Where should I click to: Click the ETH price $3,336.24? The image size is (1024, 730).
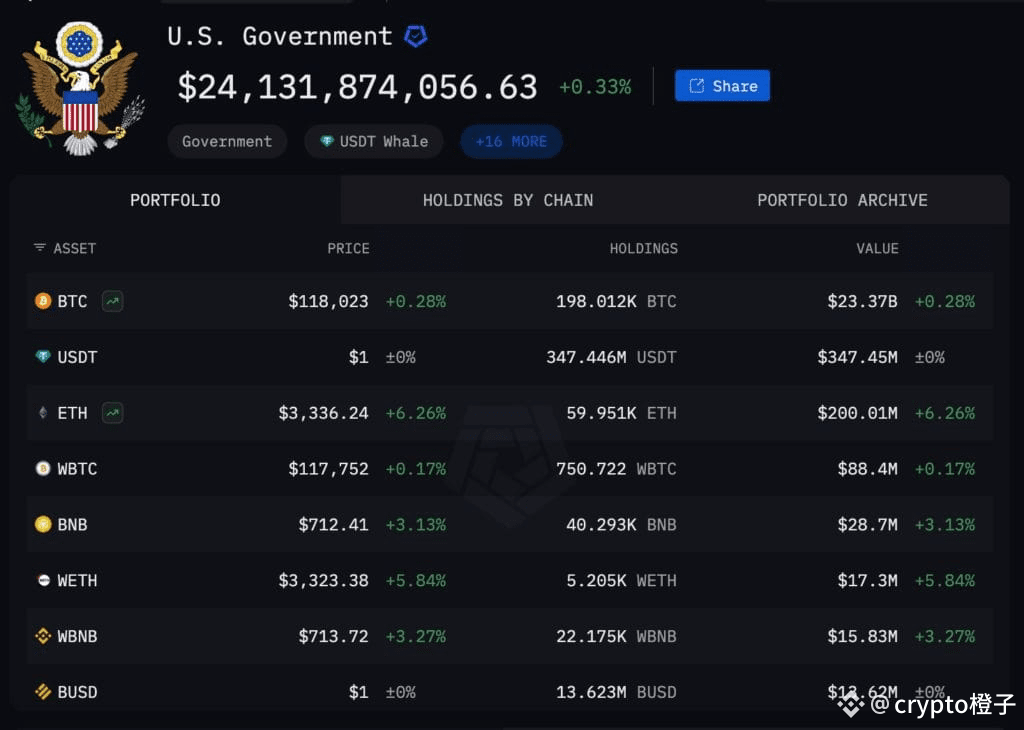(x=323, y=413)
